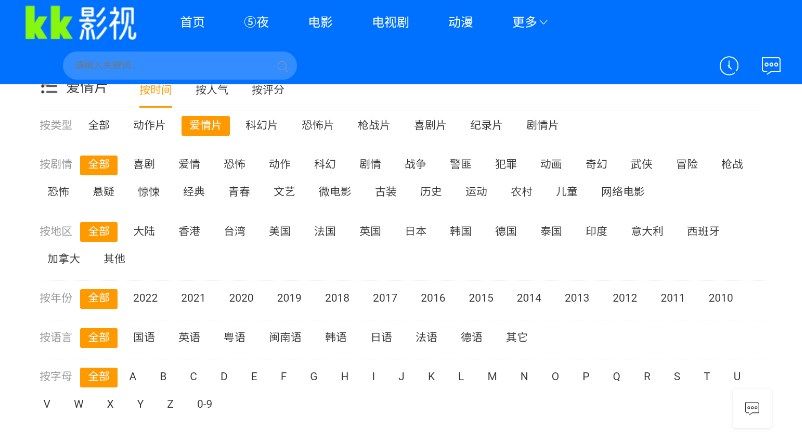
Task: Sort by 按时间 tab
Action: [x=155, y=90]
